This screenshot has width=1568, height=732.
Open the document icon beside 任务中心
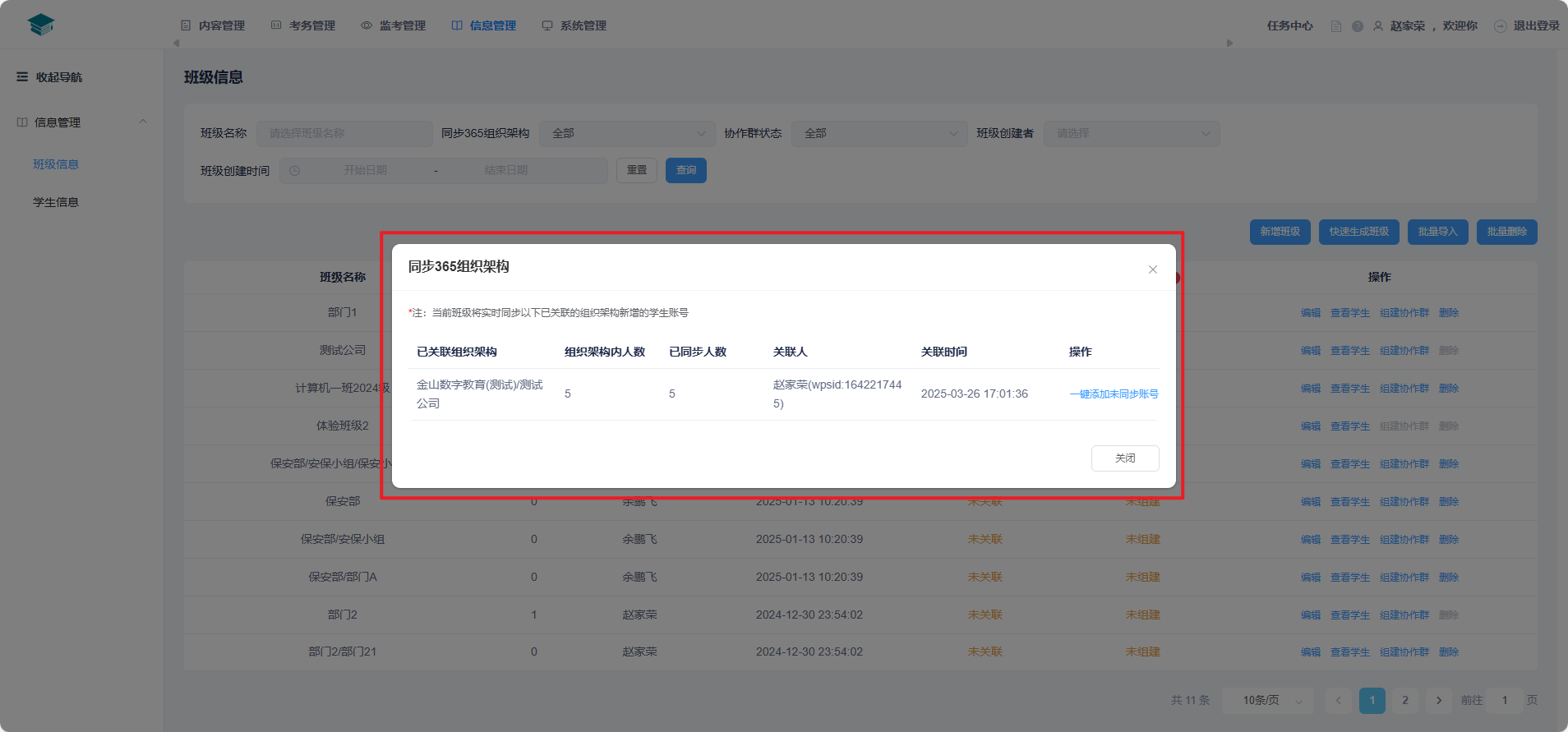coord(1336,26)
